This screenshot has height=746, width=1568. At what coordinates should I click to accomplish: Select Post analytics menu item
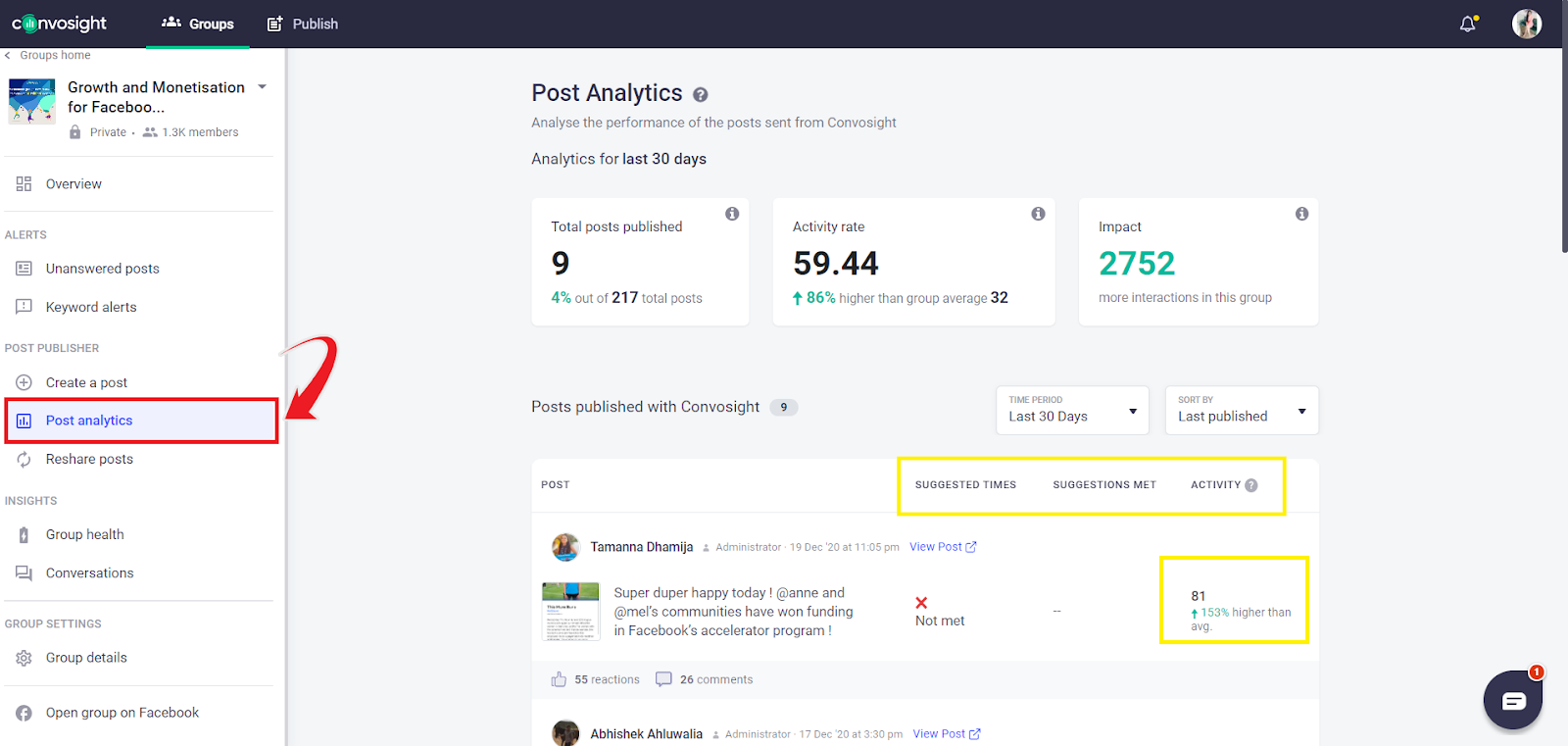pos(141,421)
